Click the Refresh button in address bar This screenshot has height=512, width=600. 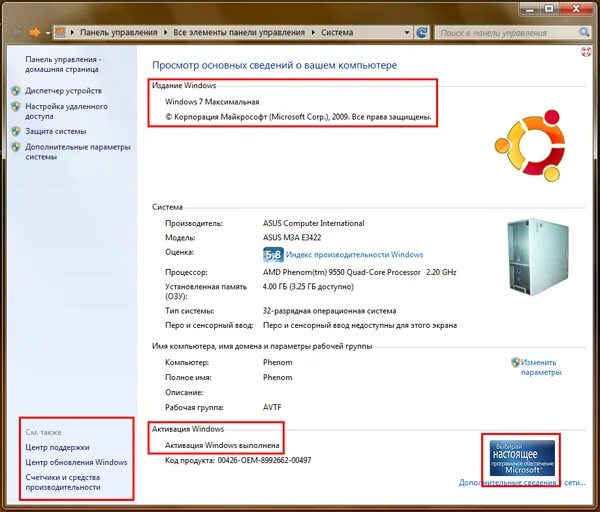coord(422,33)
